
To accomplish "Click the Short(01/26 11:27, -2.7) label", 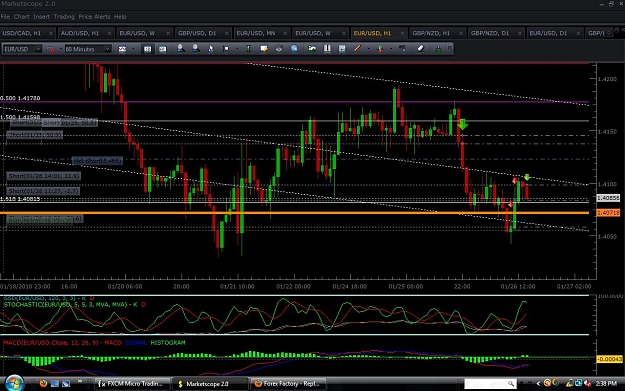I will point(43,191).
